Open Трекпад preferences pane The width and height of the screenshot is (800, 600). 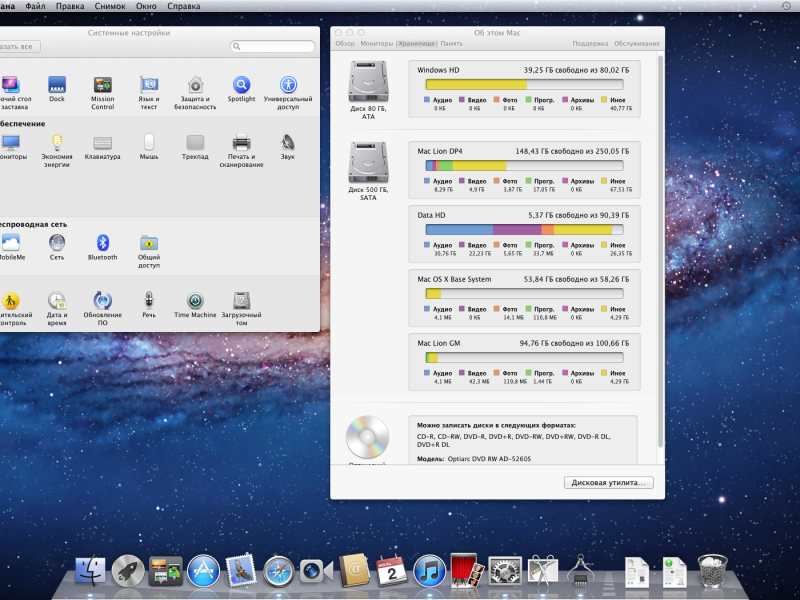point(195,147)
